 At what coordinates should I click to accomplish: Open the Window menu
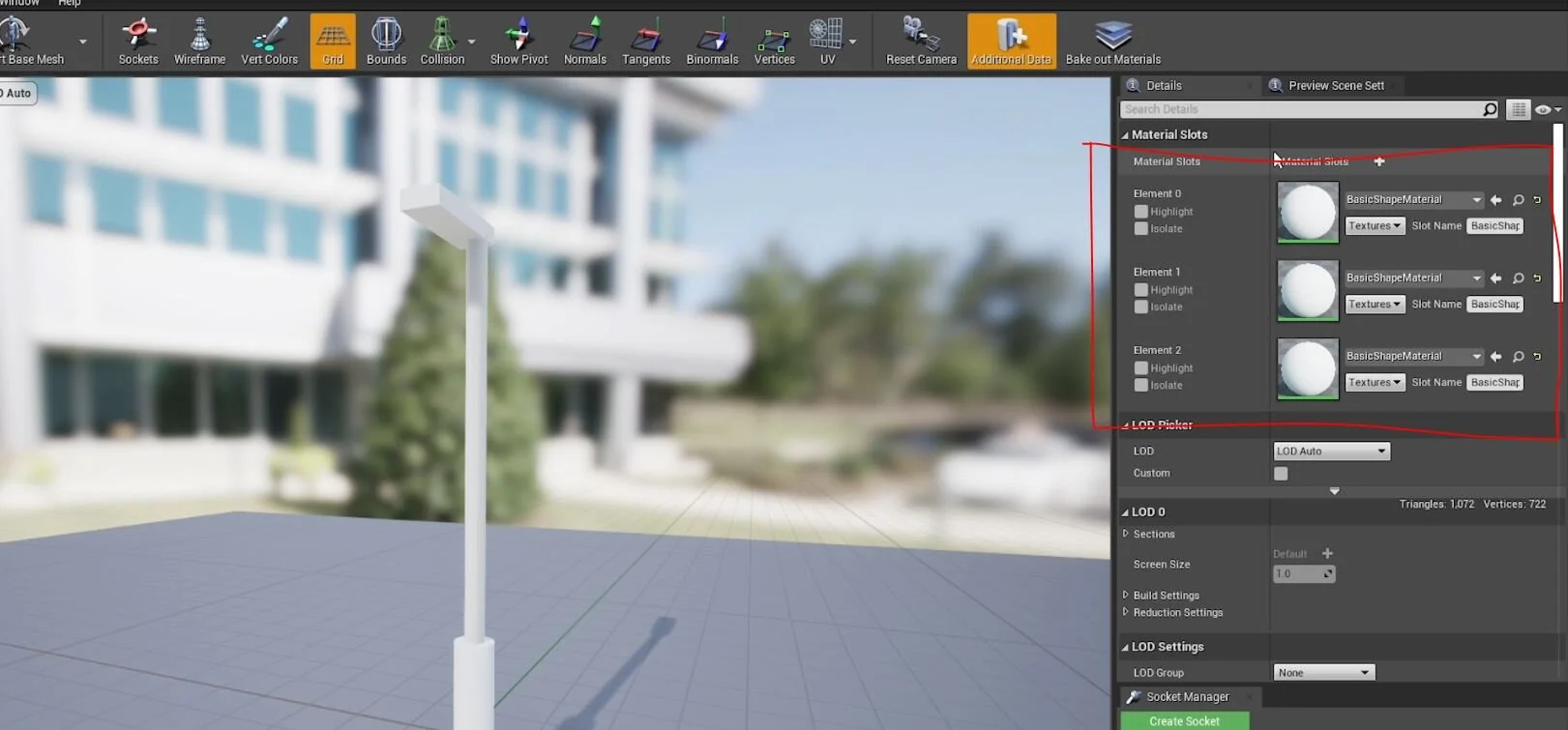(x=19, y=3)
